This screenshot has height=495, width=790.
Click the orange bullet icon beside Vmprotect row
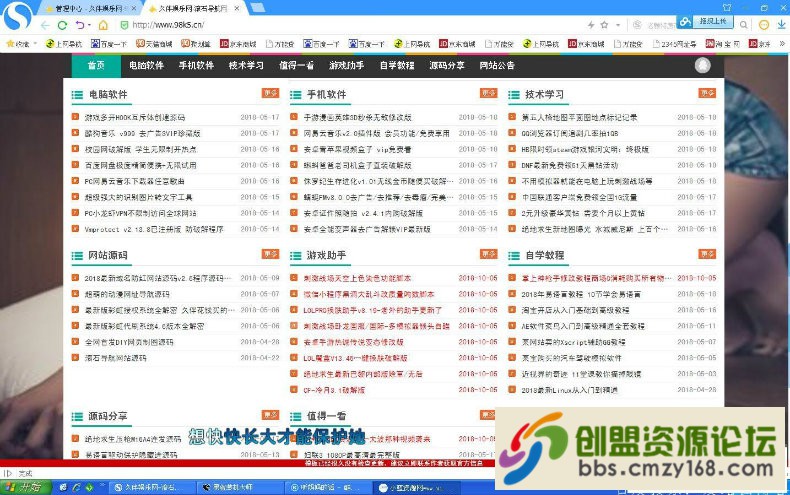76,229
